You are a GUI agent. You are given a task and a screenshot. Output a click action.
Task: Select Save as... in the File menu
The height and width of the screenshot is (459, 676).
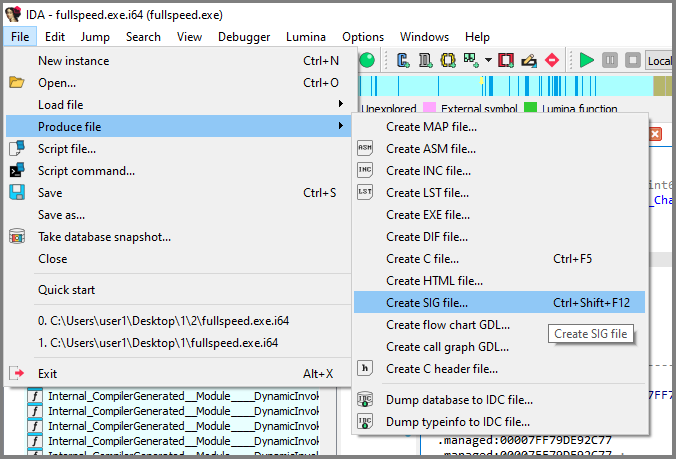[178, 215]
